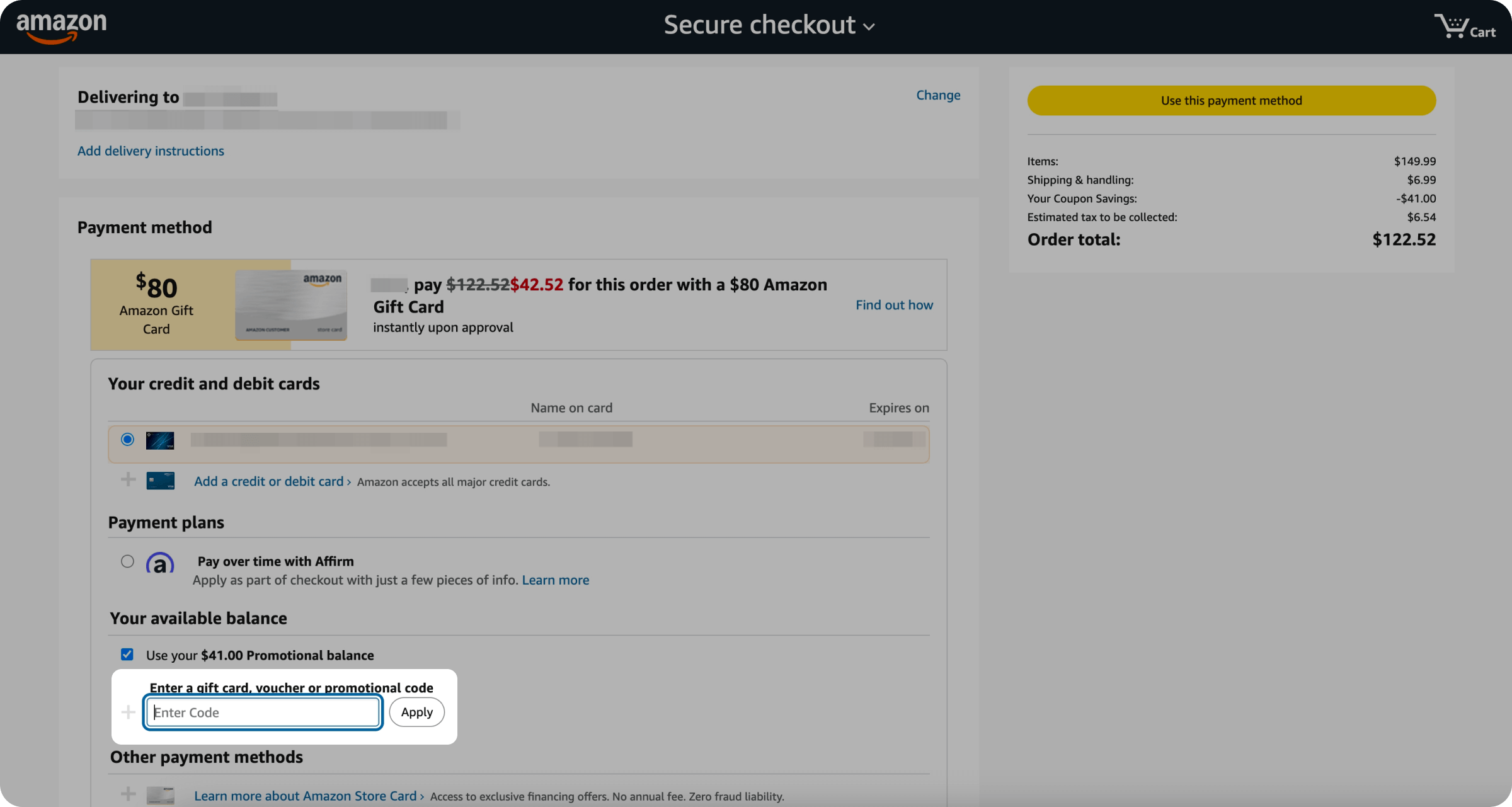The image size is (1512, 807).
Task: Click the plus icon for adding card
Action: pos(129,480)
